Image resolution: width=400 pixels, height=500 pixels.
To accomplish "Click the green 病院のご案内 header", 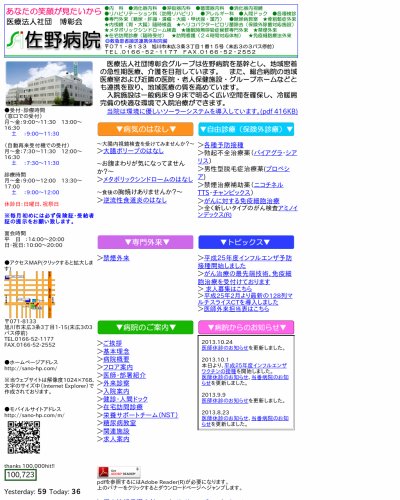I will pyautogui.click(x=145, y=327).
